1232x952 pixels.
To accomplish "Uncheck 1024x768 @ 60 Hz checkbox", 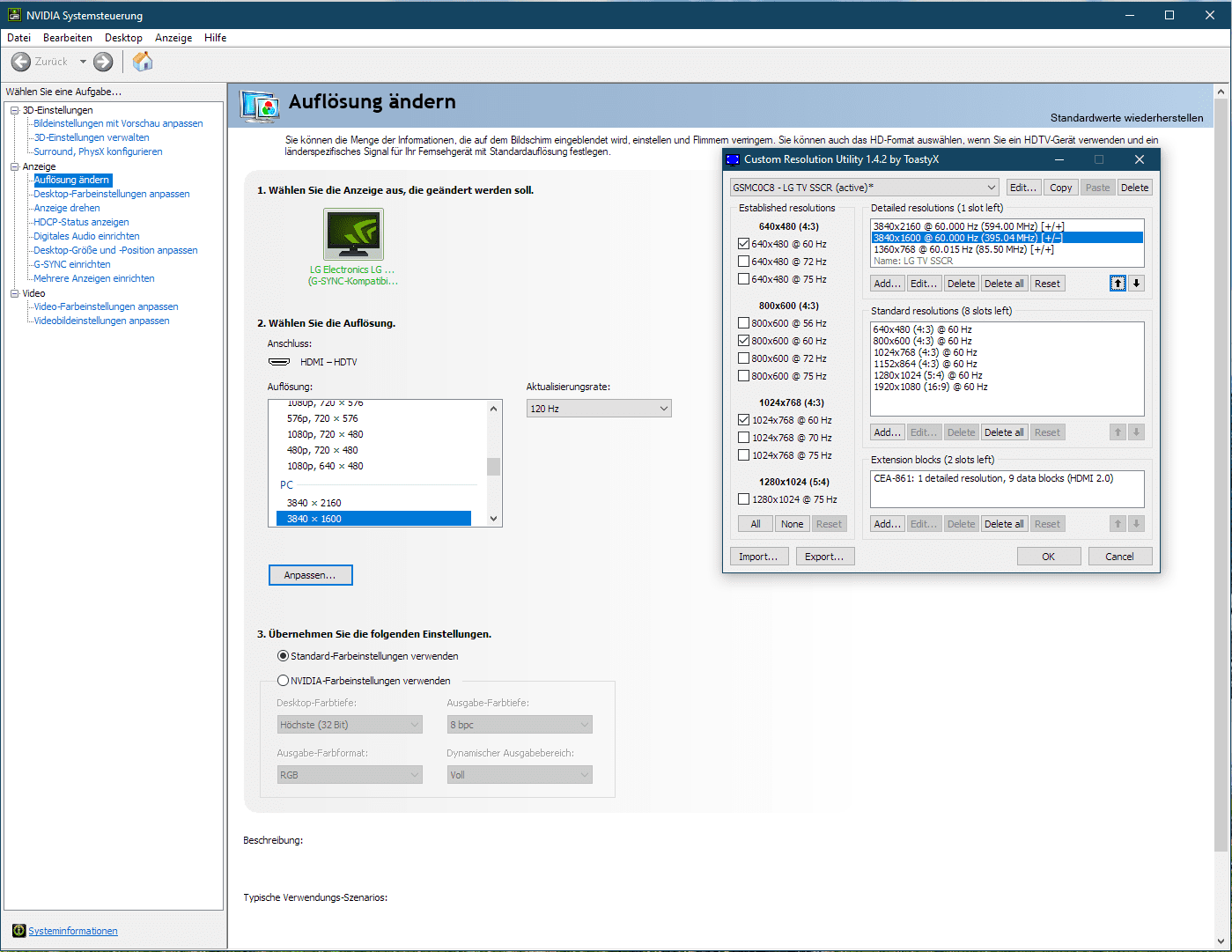I will pos(744,420).
